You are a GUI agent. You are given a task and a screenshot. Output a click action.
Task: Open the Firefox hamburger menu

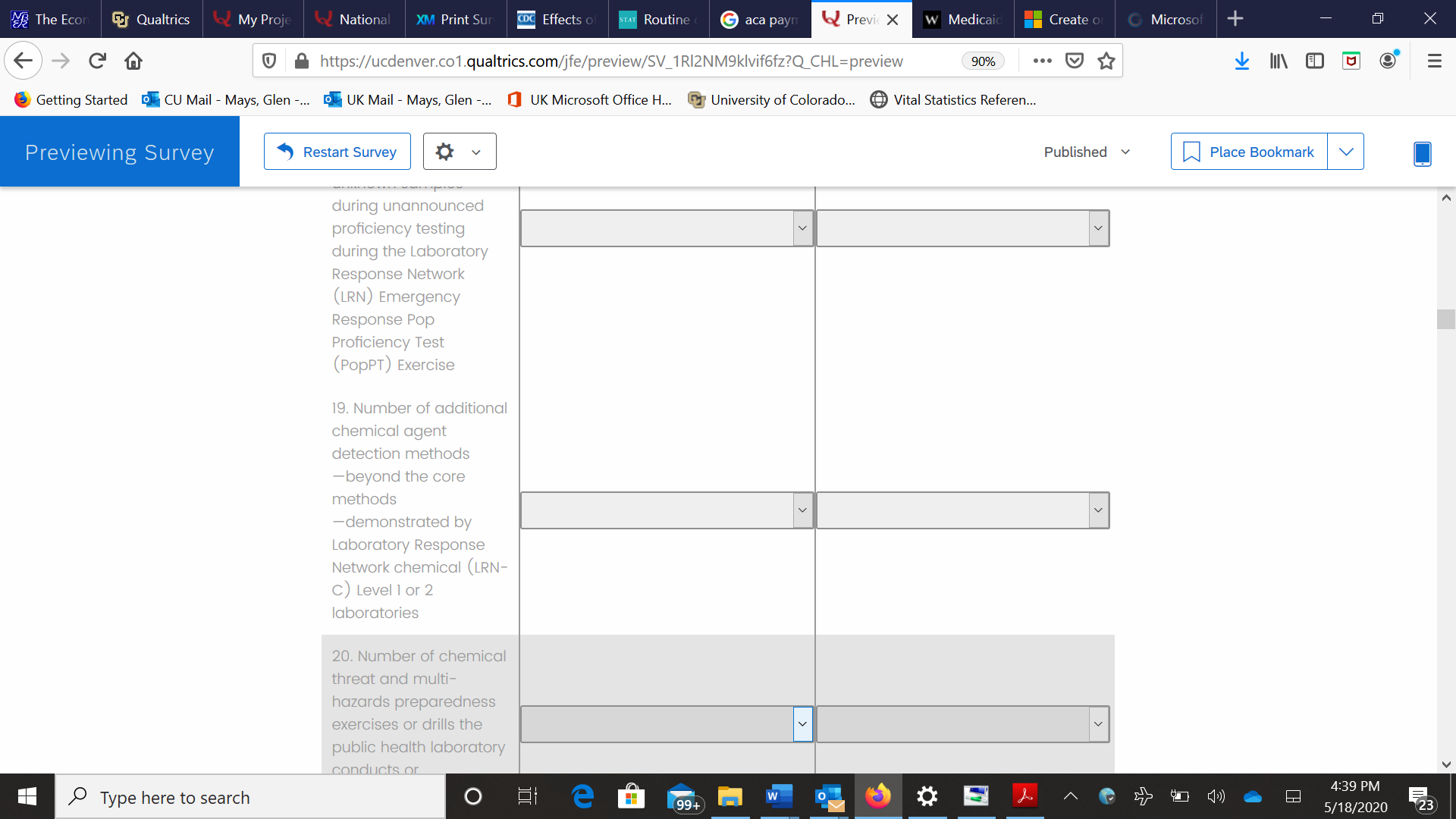(1434, 61)
